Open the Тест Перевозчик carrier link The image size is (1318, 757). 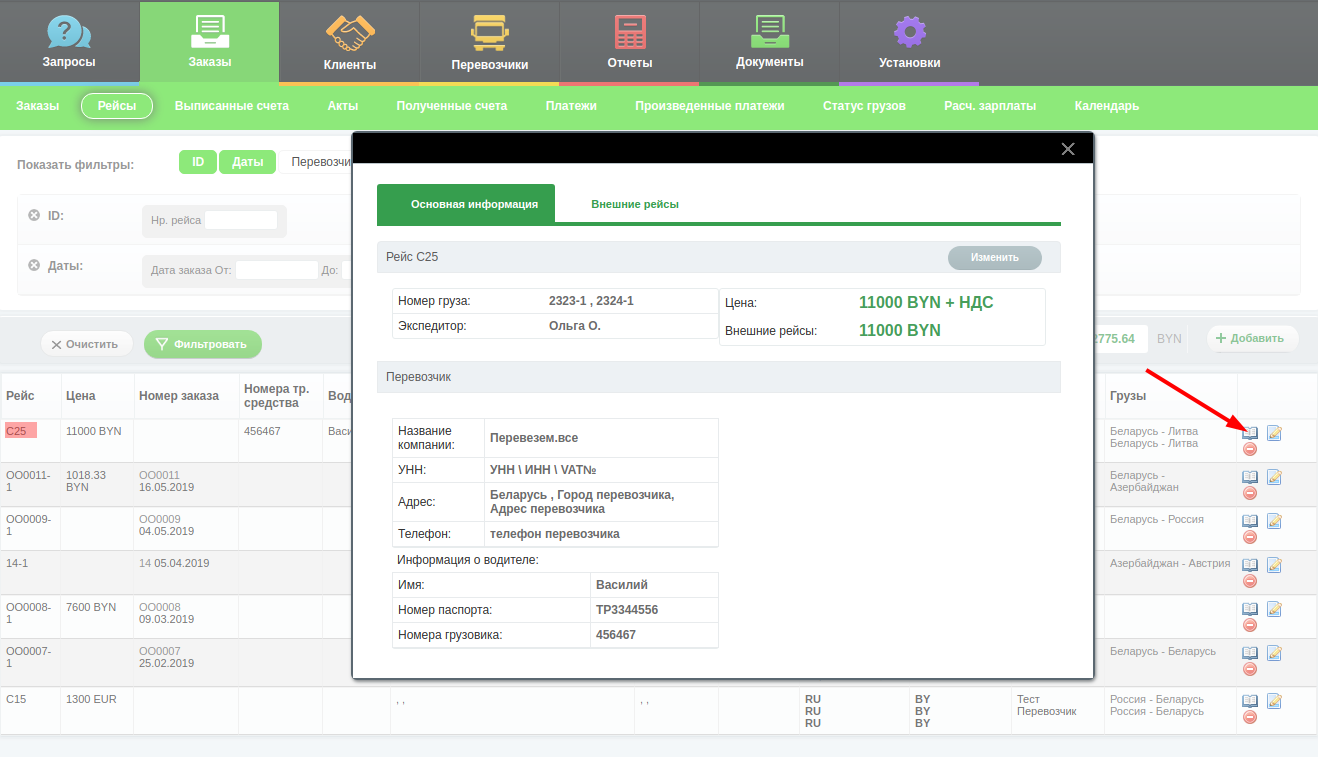point(1046,705)
